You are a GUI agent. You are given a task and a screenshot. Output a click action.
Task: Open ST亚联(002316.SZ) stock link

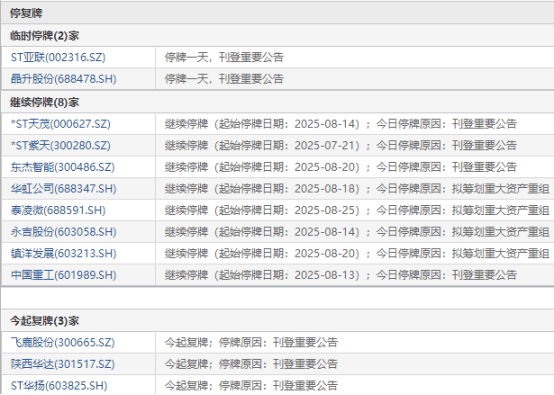pos(58,57)
